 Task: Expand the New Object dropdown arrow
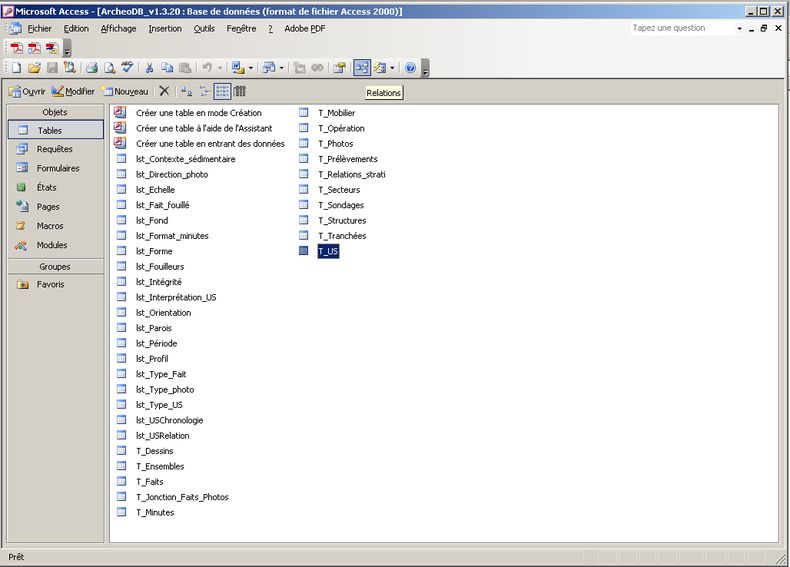click(x=392, y=68)
